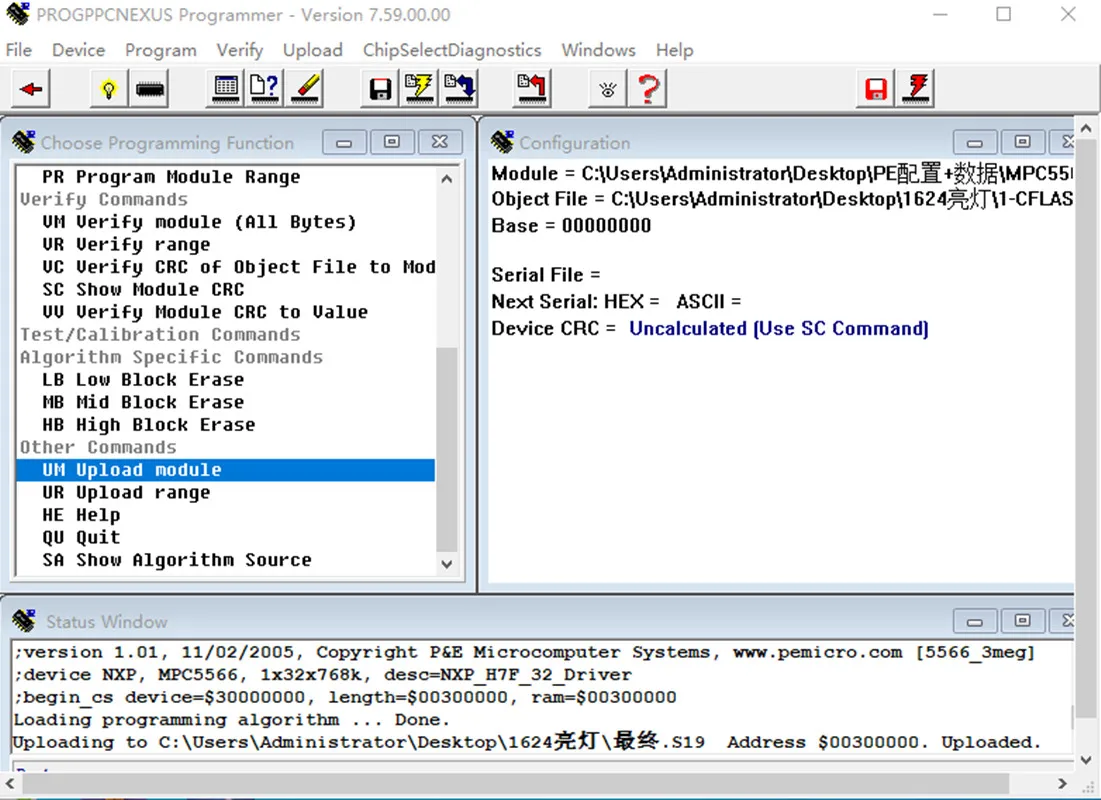This screenshot has width=1101, height=800.
Task: Click the Module path line in Configuration
Action: coord(782,173)
